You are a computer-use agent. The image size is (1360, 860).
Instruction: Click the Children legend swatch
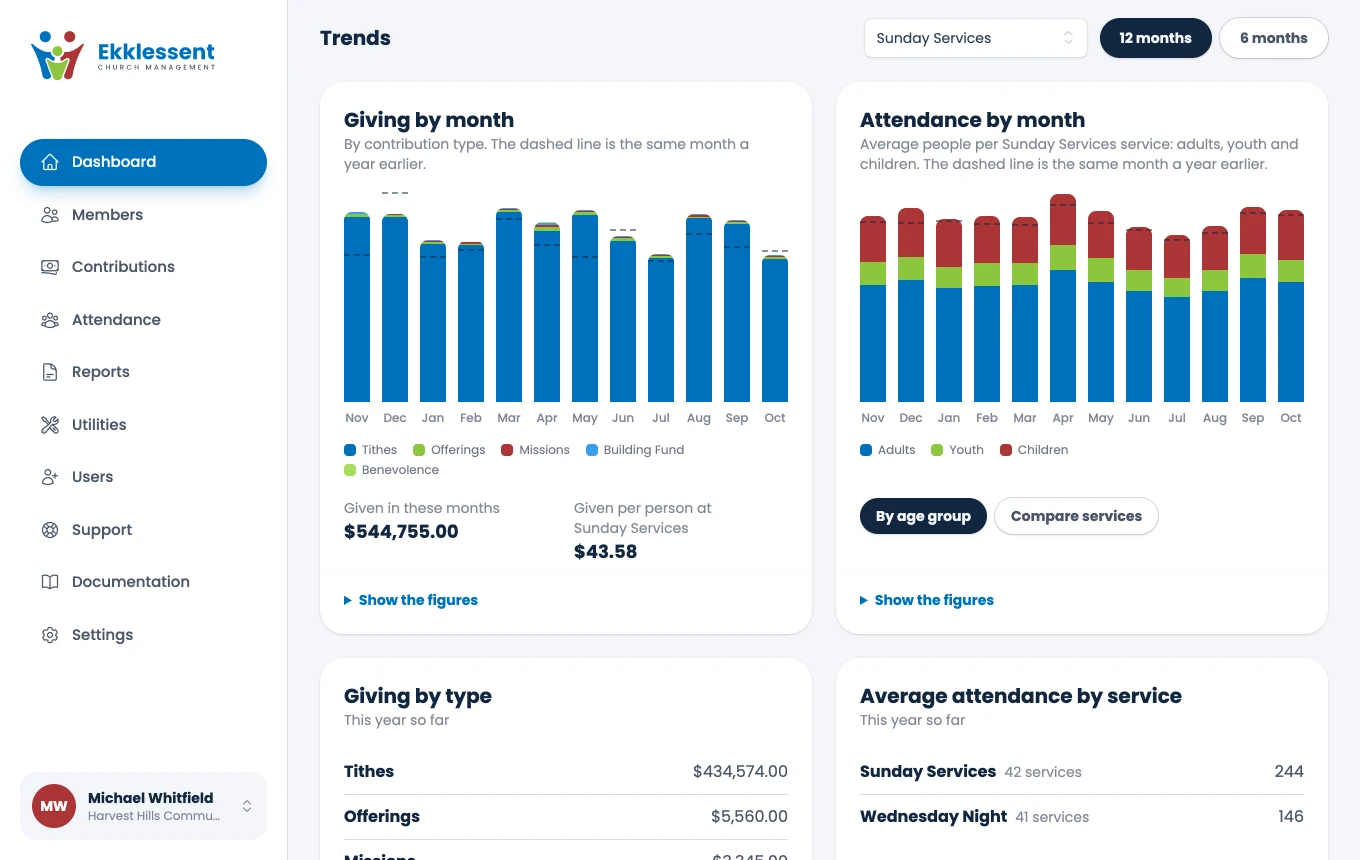click(1006, 450)
